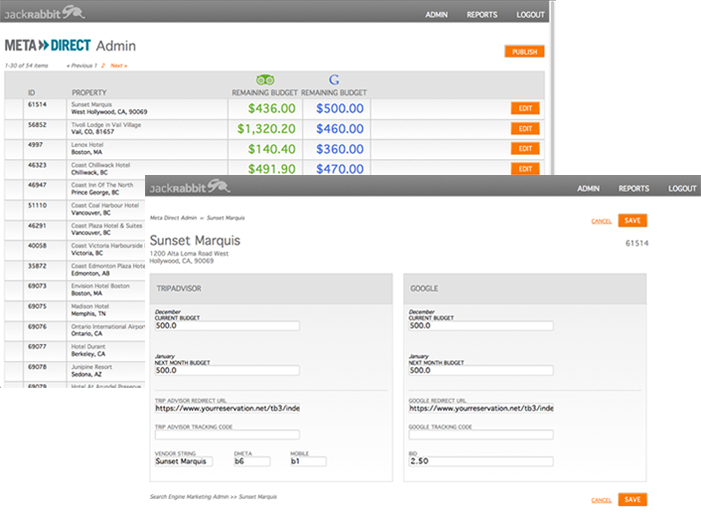Image resolution: width=701 pixels, height=515 pixels.
Task: Click Google budget $360.00
Action: [x=340, y=149]
